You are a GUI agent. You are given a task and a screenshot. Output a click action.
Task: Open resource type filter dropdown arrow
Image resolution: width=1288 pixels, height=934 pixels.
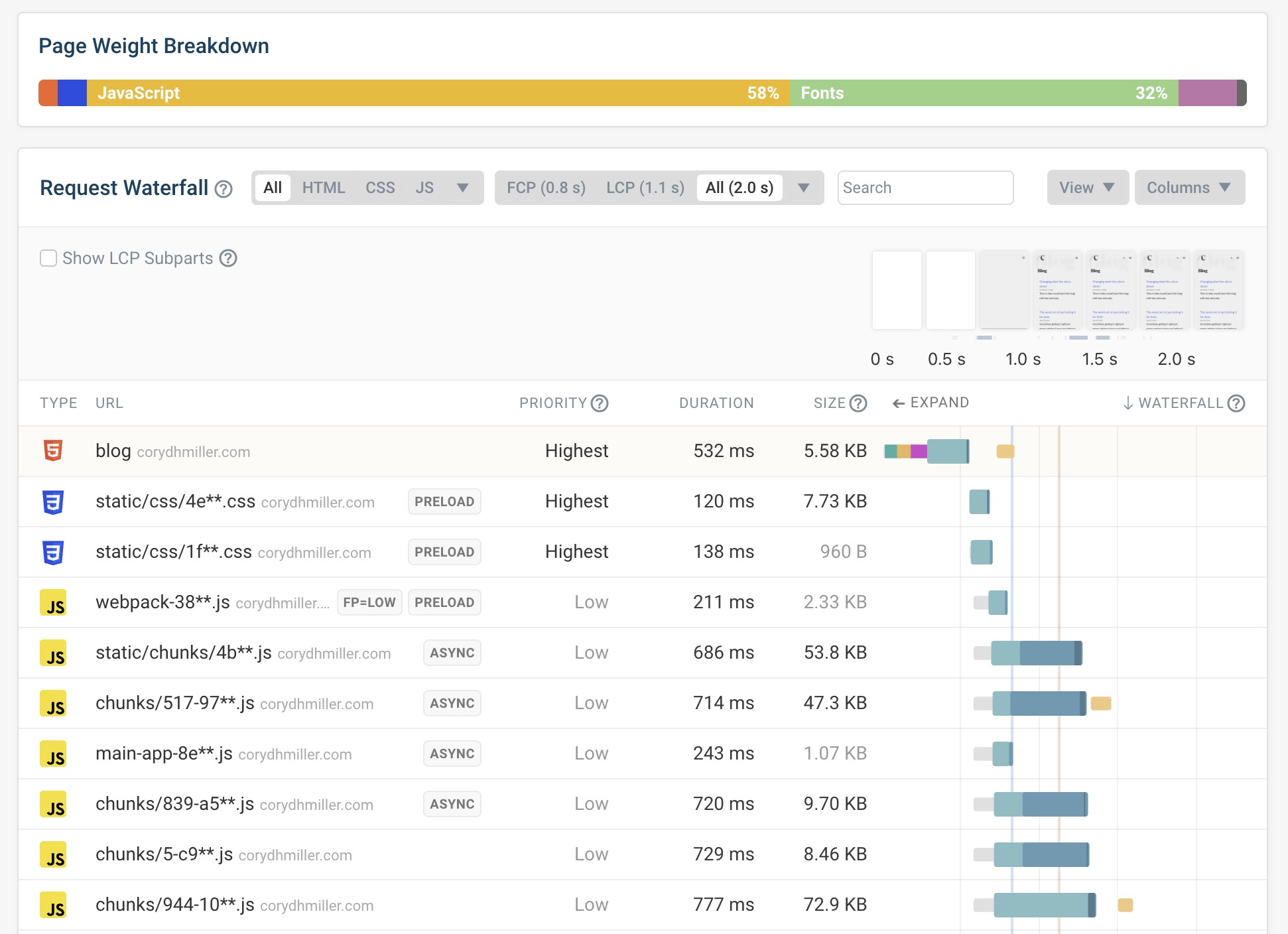tap(463, 188)
